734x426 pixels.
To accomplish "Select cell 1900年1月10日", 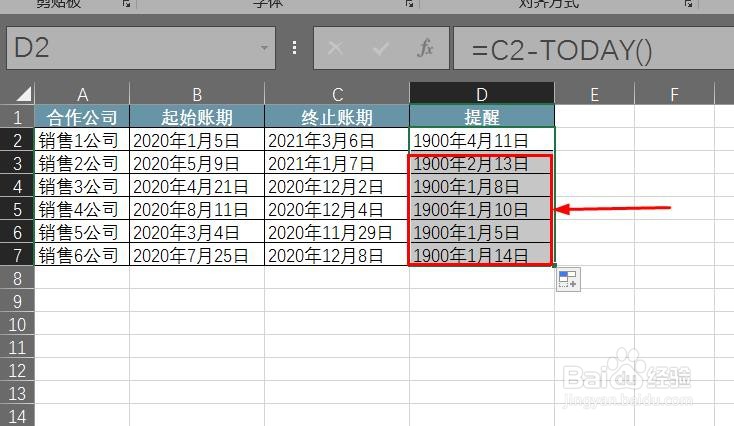I will click(482, 208).
